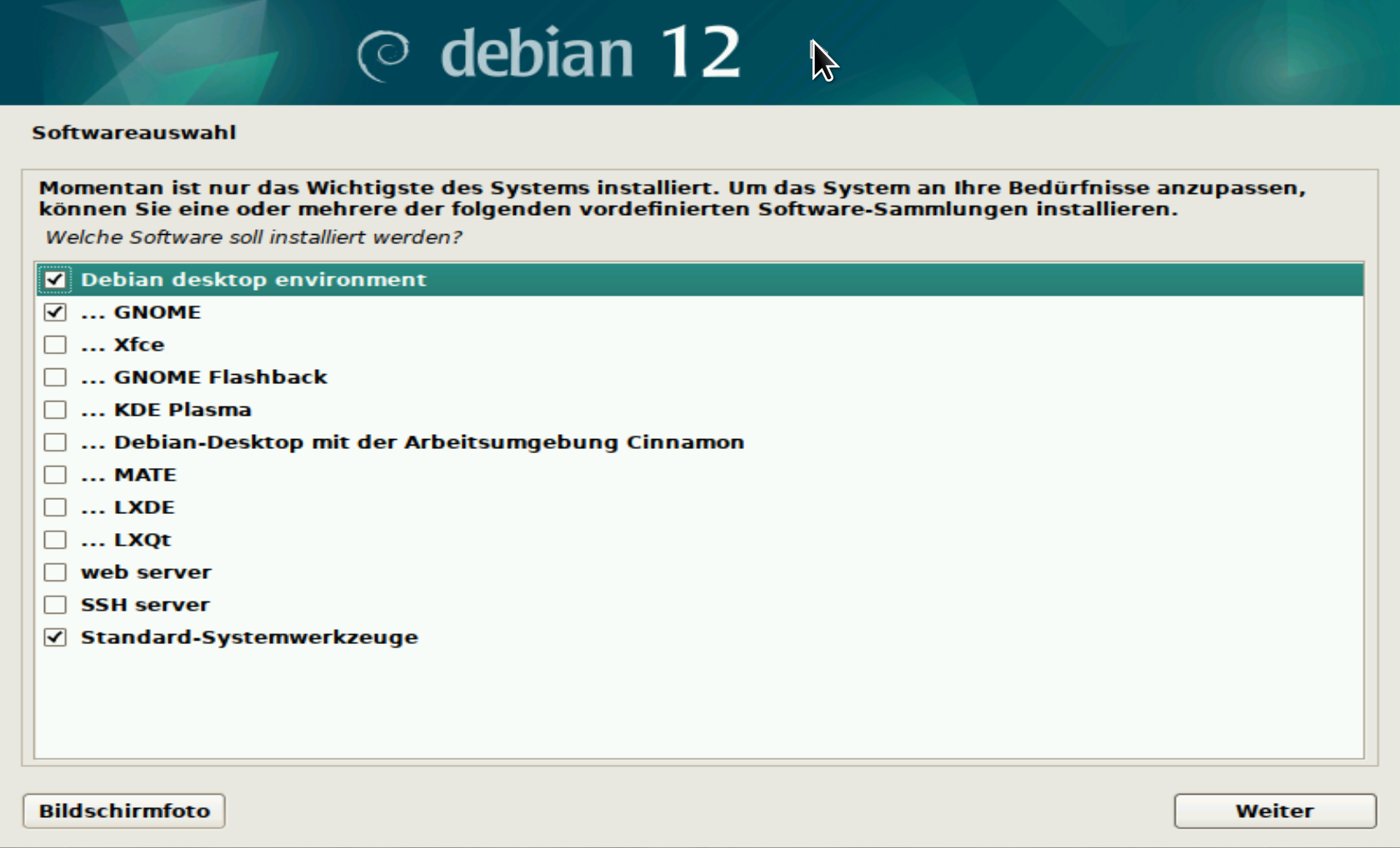Select "Debian-Desktop mit der Arbeitsumgebung Cinnamon" text
The height and width of the screenshot is (848, 1400).
click(x=429, y=442)
